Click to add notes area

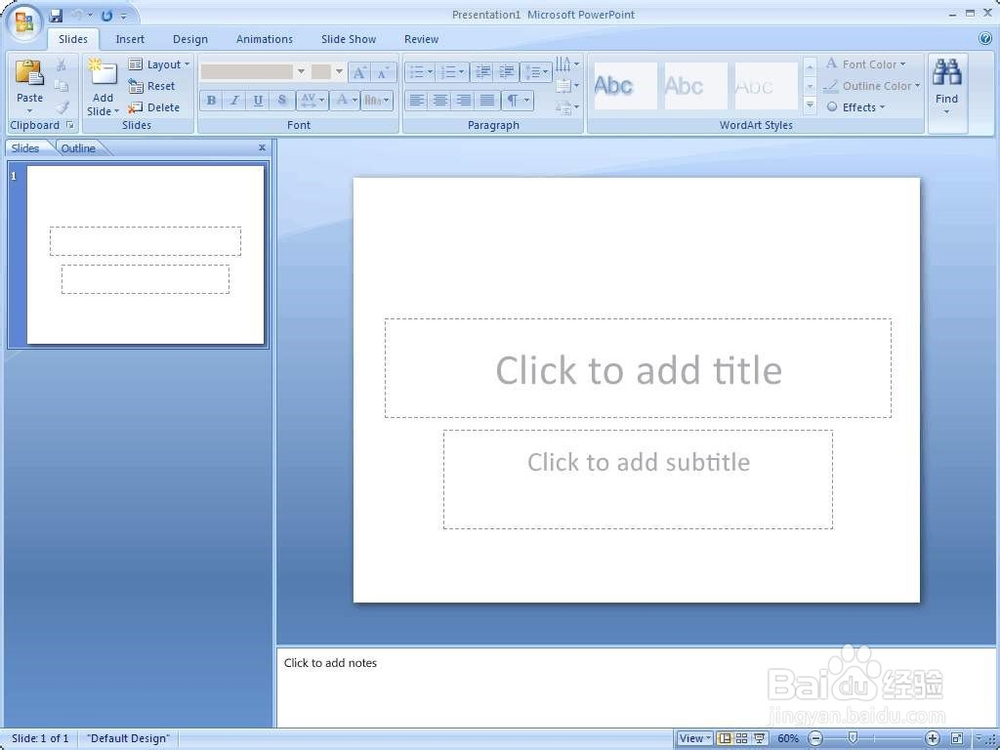click(x=636, y=688)
